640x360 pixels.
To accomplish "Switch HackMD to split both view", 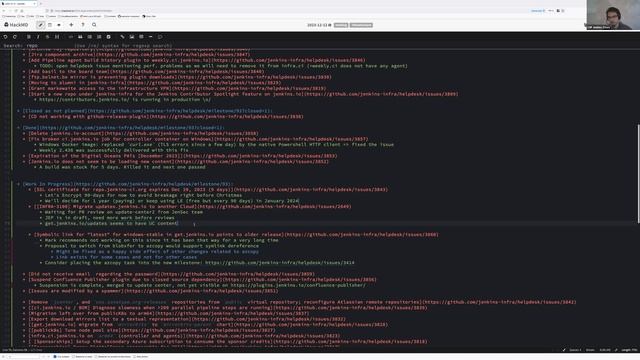I will [50, 25].
